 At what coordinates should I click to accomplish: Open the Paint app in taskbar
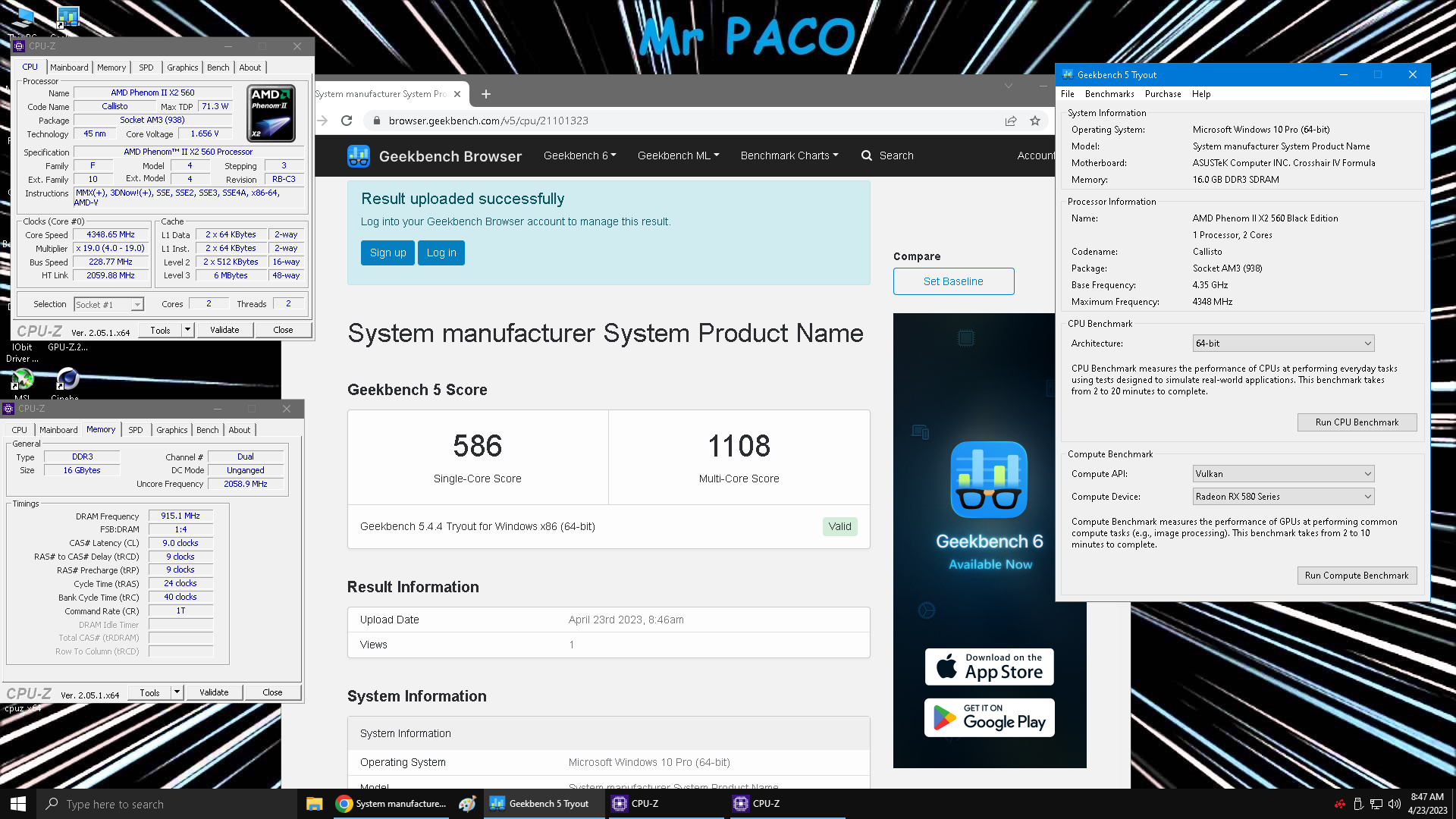tap(467, 804)
